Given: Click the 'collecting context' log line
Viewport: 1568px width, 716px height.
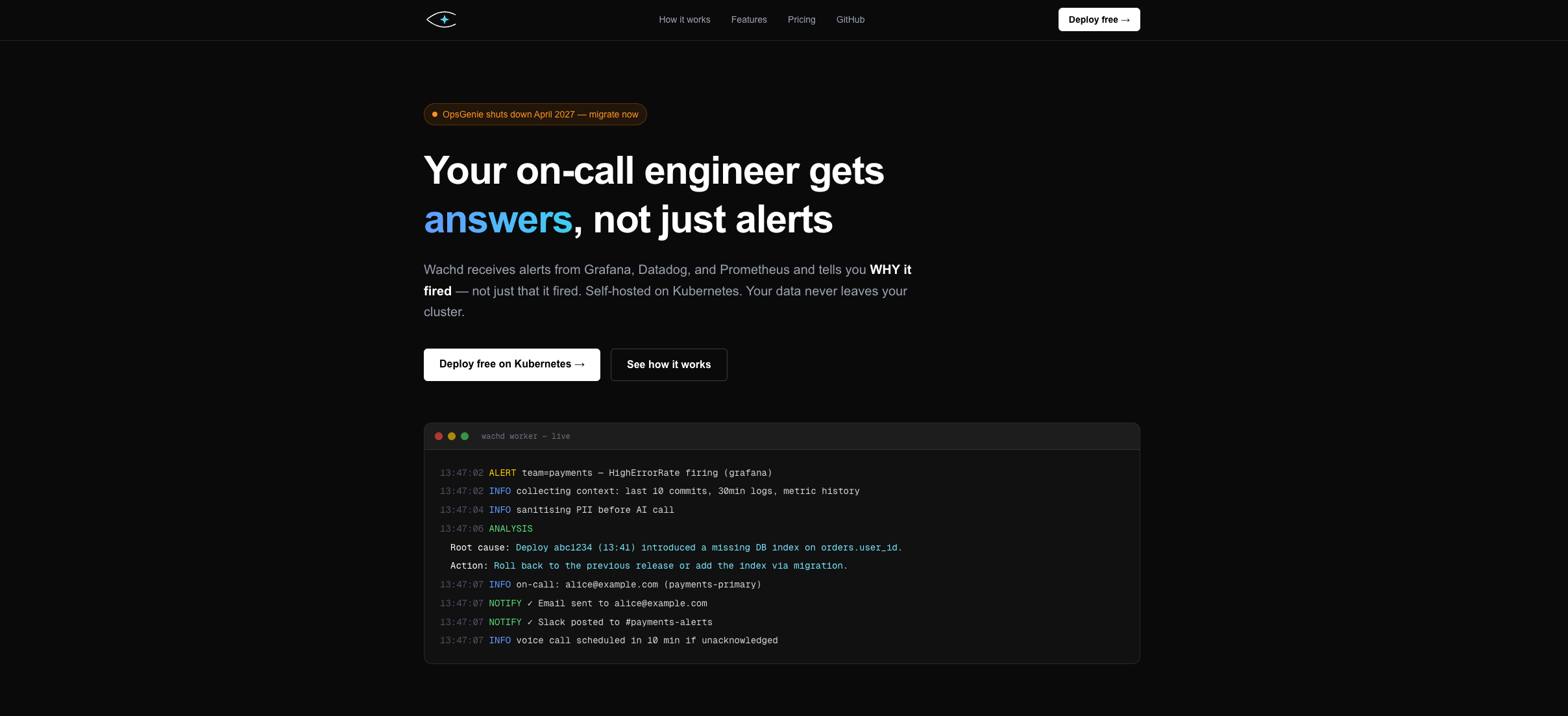Looking at the screenshot, I should pyautogui.click(x=650, y=491).
